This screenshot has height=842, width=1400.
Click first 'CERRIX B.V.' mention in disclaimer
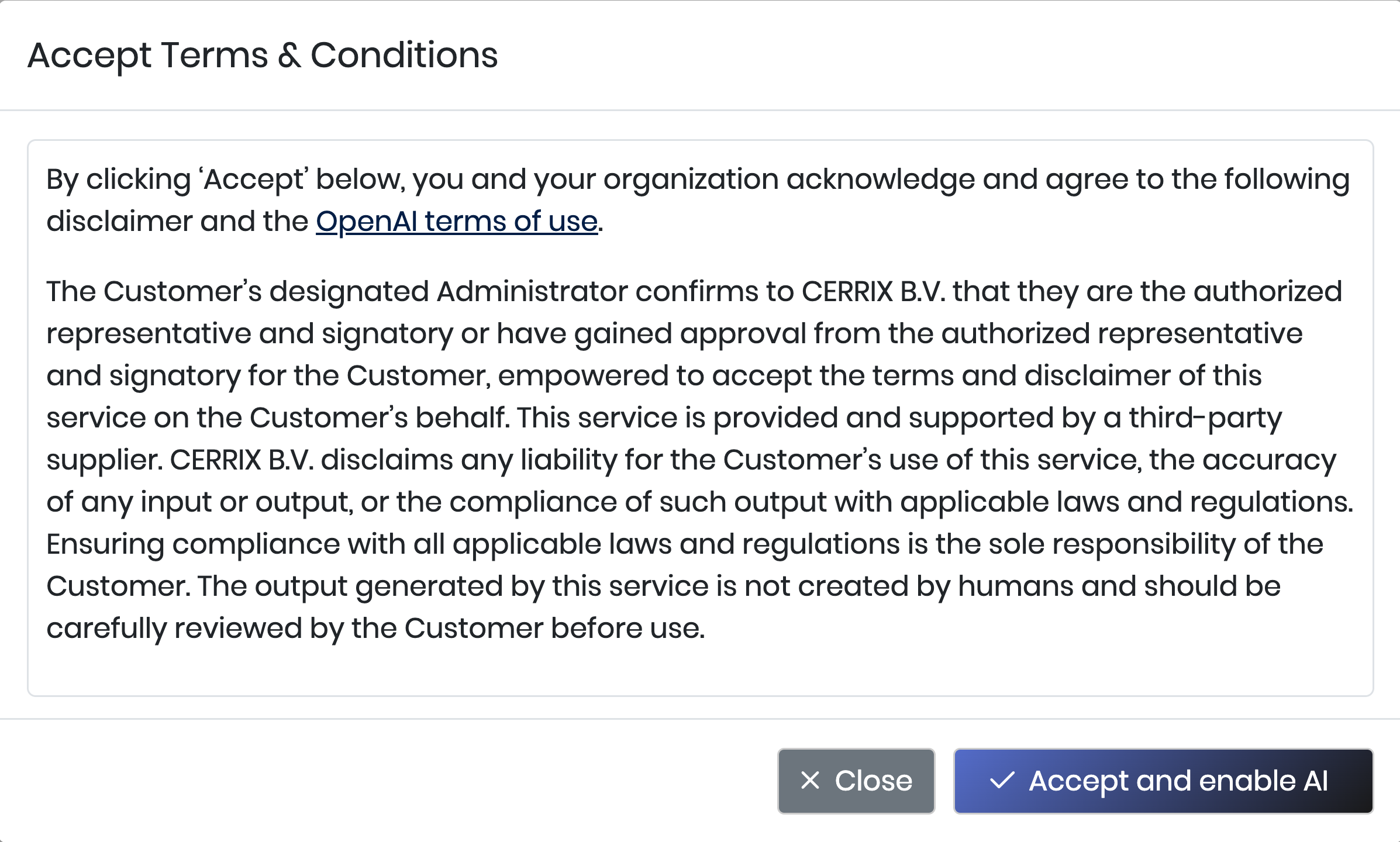(873, 292)
